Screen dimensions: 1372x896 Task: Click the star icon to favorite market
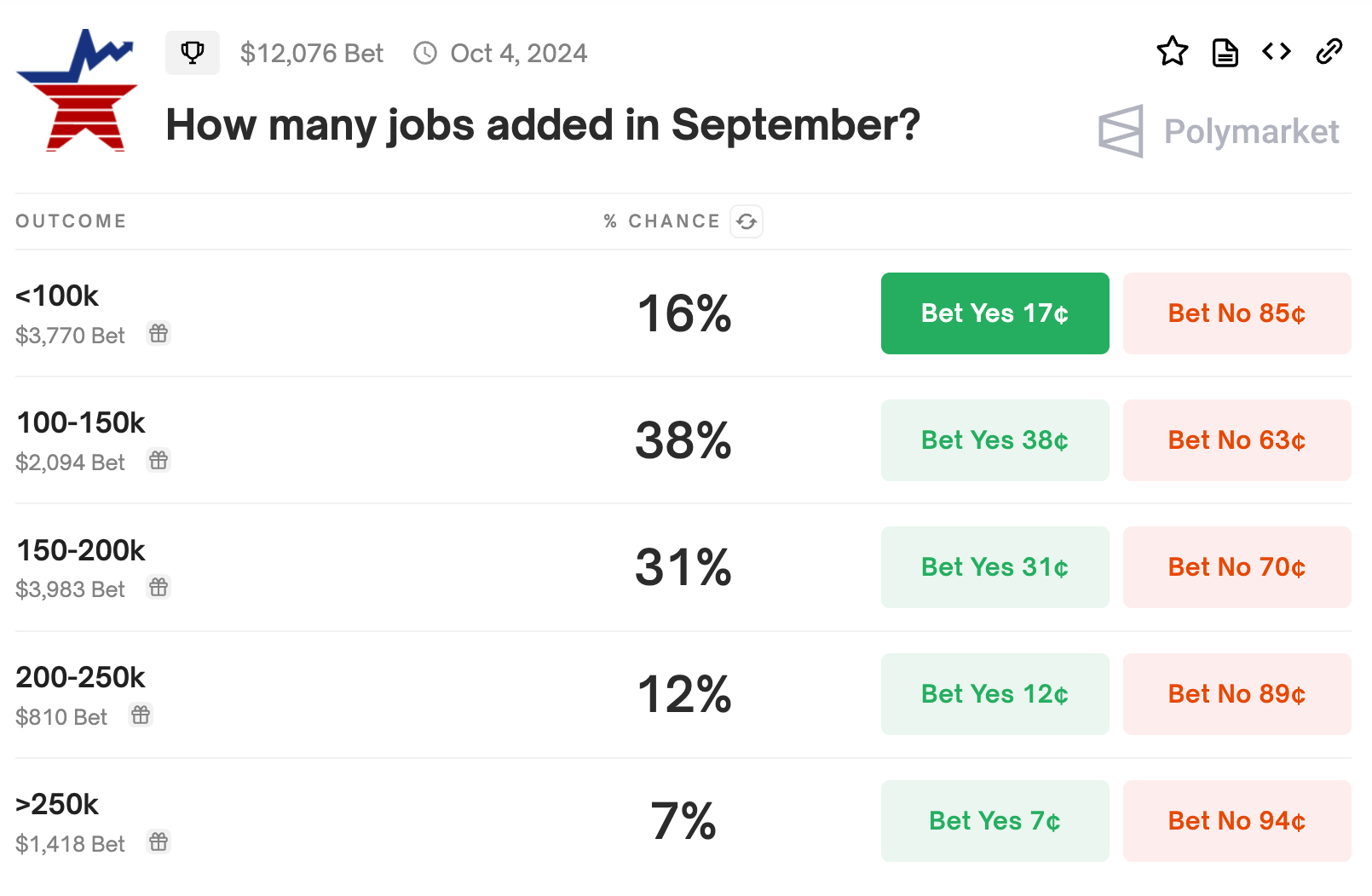[x=1173, y=52]
